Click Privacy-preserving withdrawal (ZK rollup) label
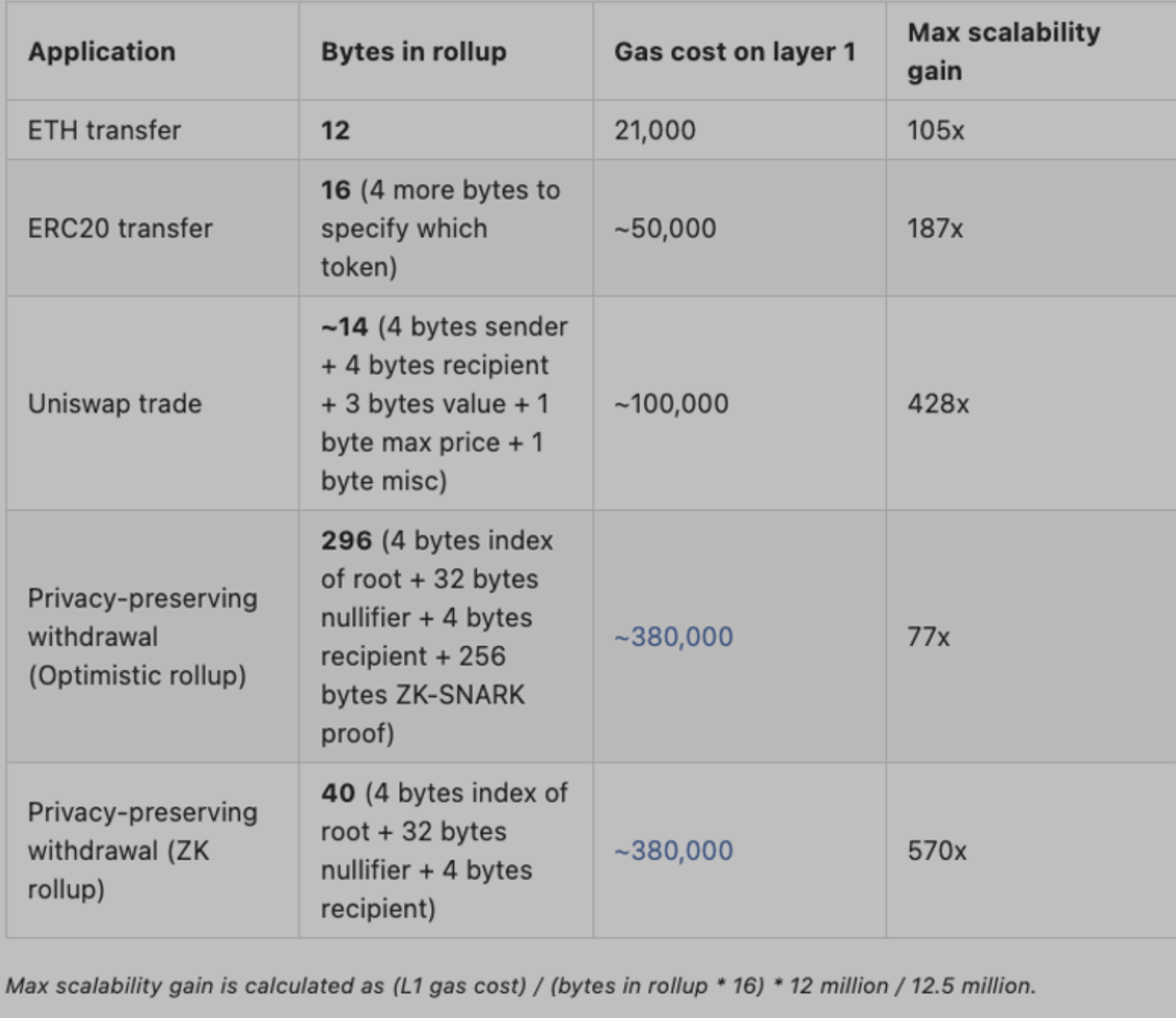 [x=142, y=851]
